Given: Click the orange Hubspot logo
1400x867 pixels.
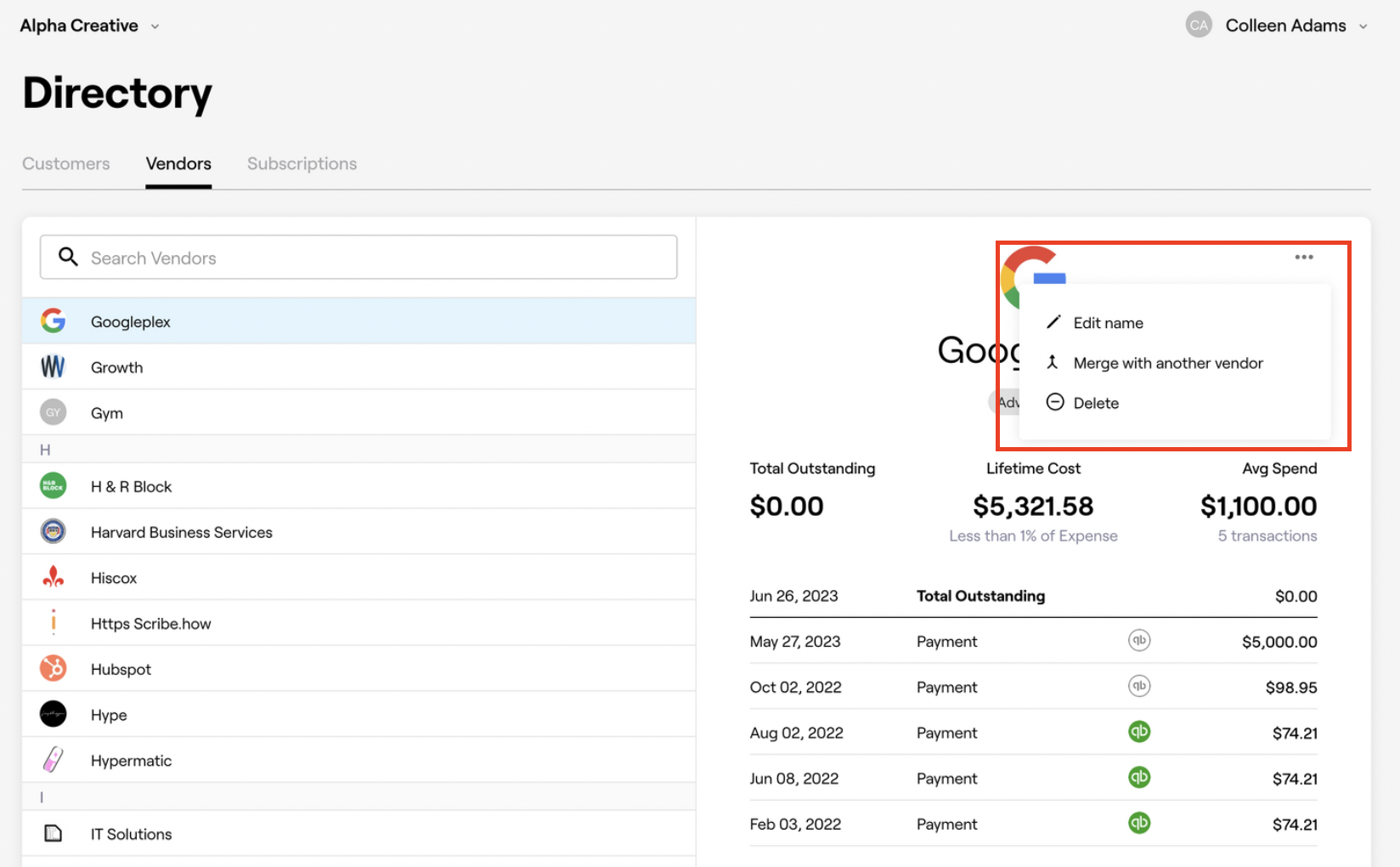Looking at the screenshot, I should pos(53,668).
